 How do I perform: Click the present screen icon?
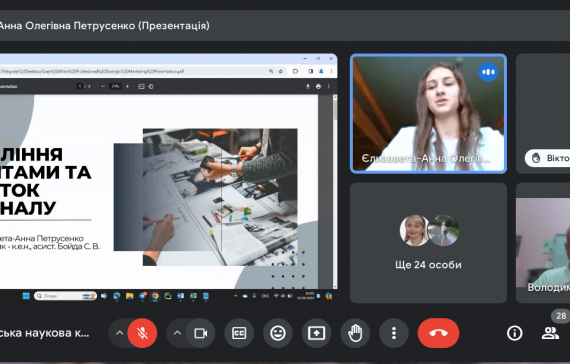pos(316,333)
